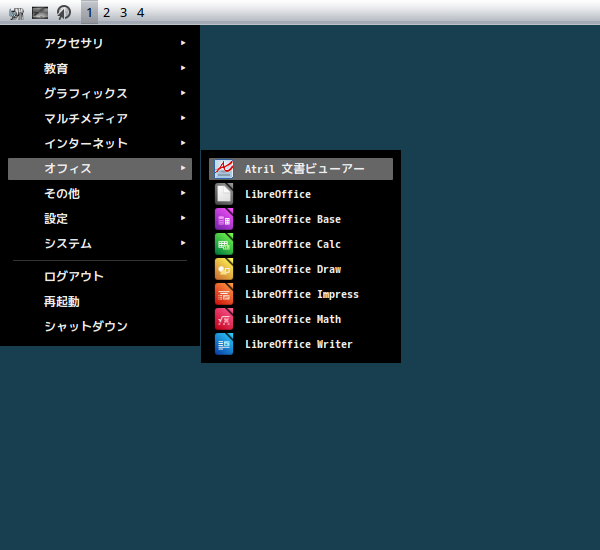Open the その他 menu category
Image resolution: width=600 pixels, height=550 pixels.
coord(100,194)
